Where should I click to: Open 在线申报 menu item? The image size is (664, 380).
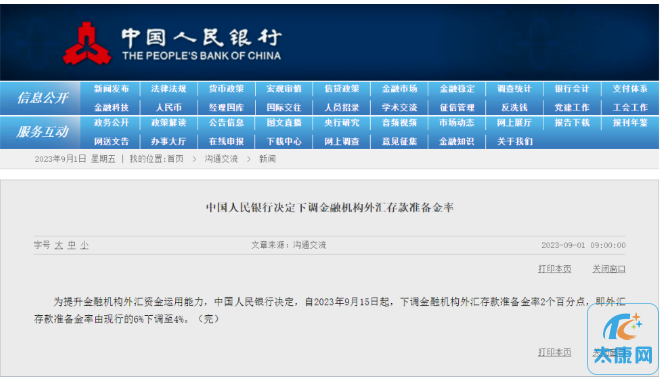(226, 141)
